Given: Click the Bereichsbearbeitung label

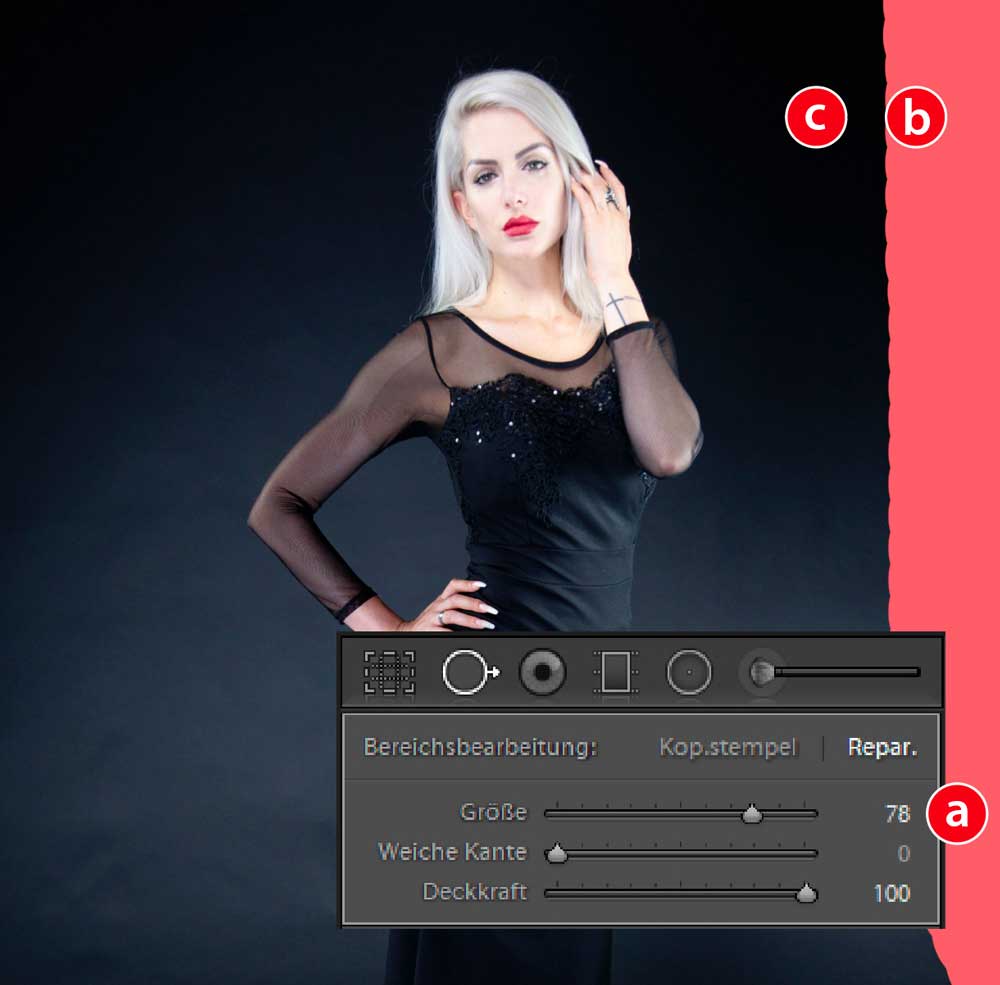Looking at the screenshot, I should coord(480,747).
